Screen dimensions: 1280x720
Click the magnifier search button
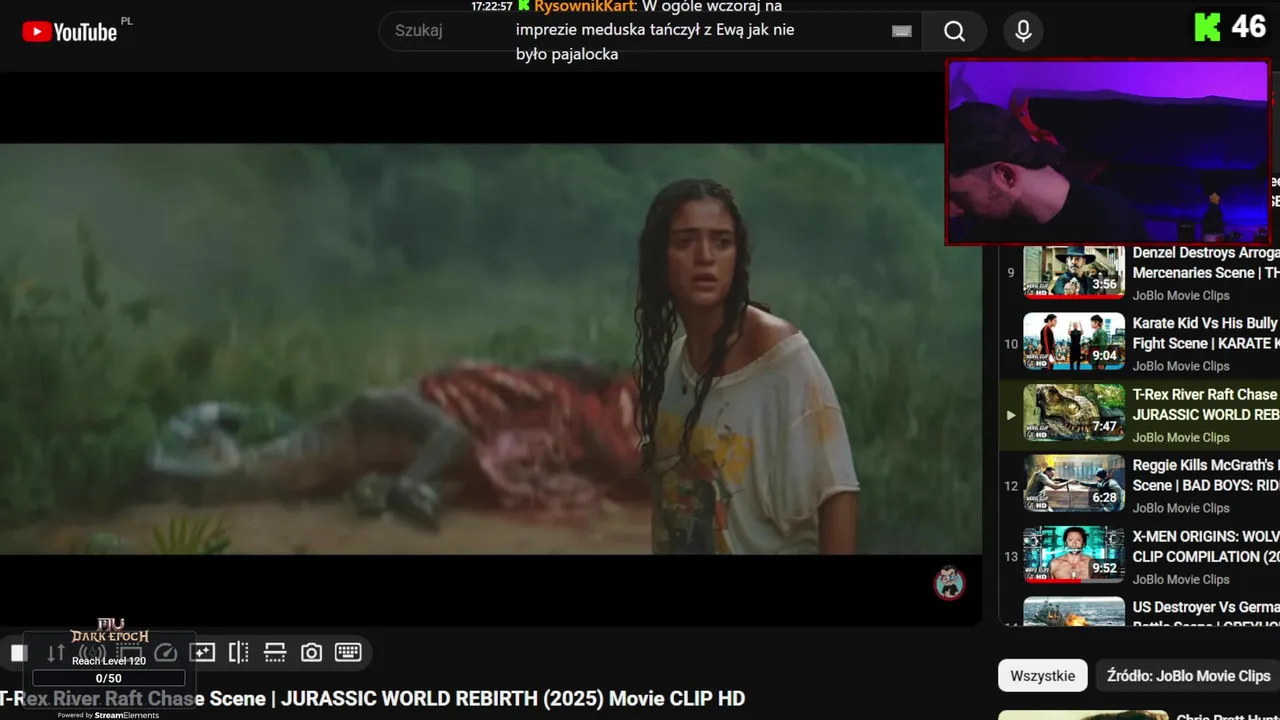[x=954, y=31]
